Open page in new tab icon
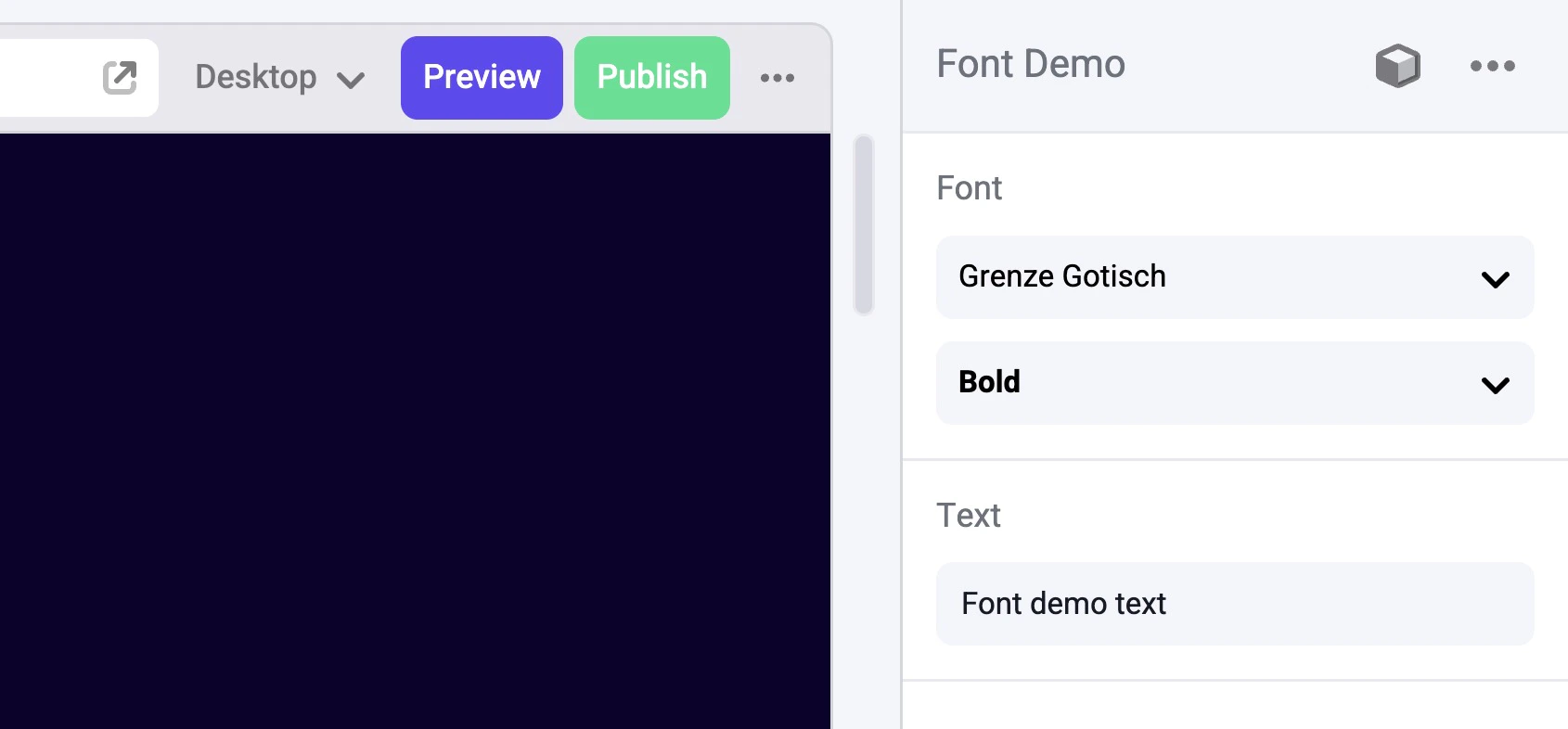The image size is (1568, 729). [x=120, y=78]
